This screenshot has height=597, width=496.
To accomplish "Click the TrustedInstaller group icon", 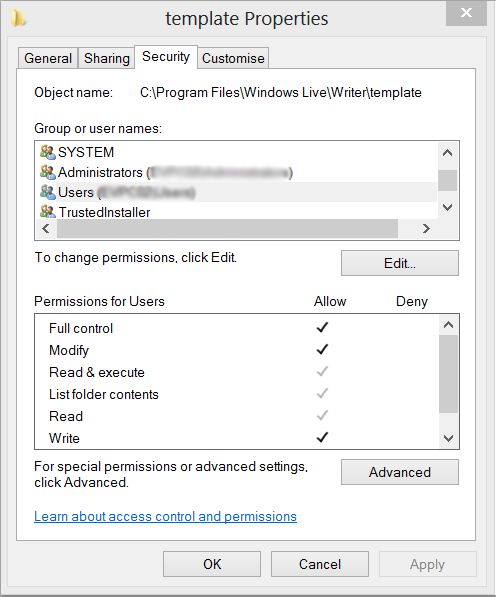I will click(x=48, y=211).
